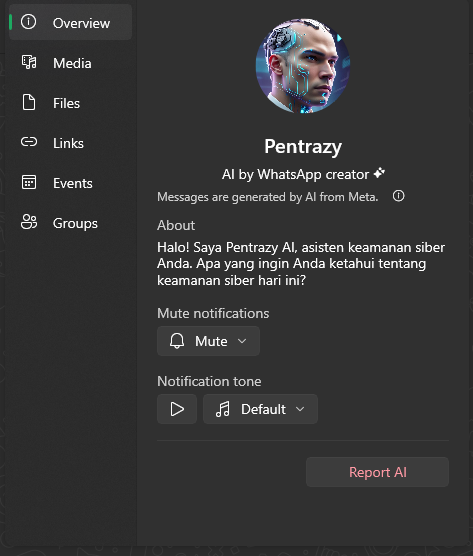The image size is (473, 556).
Task: Open the Mute notifications dropdown
Action: pos(208,341)
